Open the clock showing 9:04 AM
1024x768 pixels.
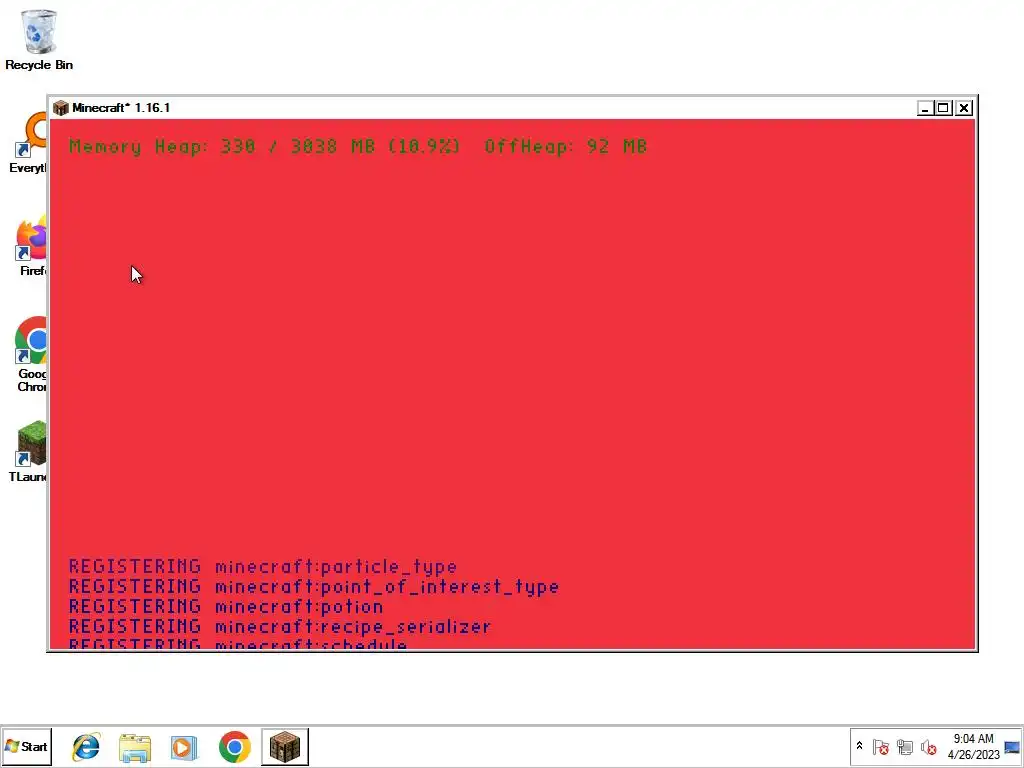tap(973, 746)
